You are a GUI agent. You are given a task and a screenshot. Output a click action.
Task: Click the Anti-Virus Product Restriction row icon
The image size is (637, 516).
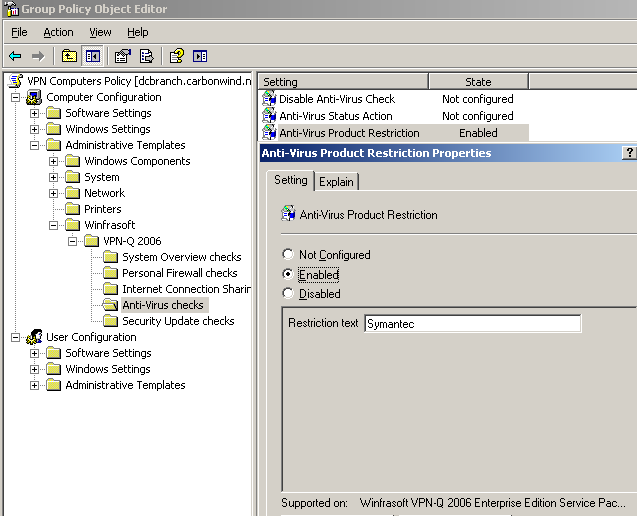tap(269, 133)
